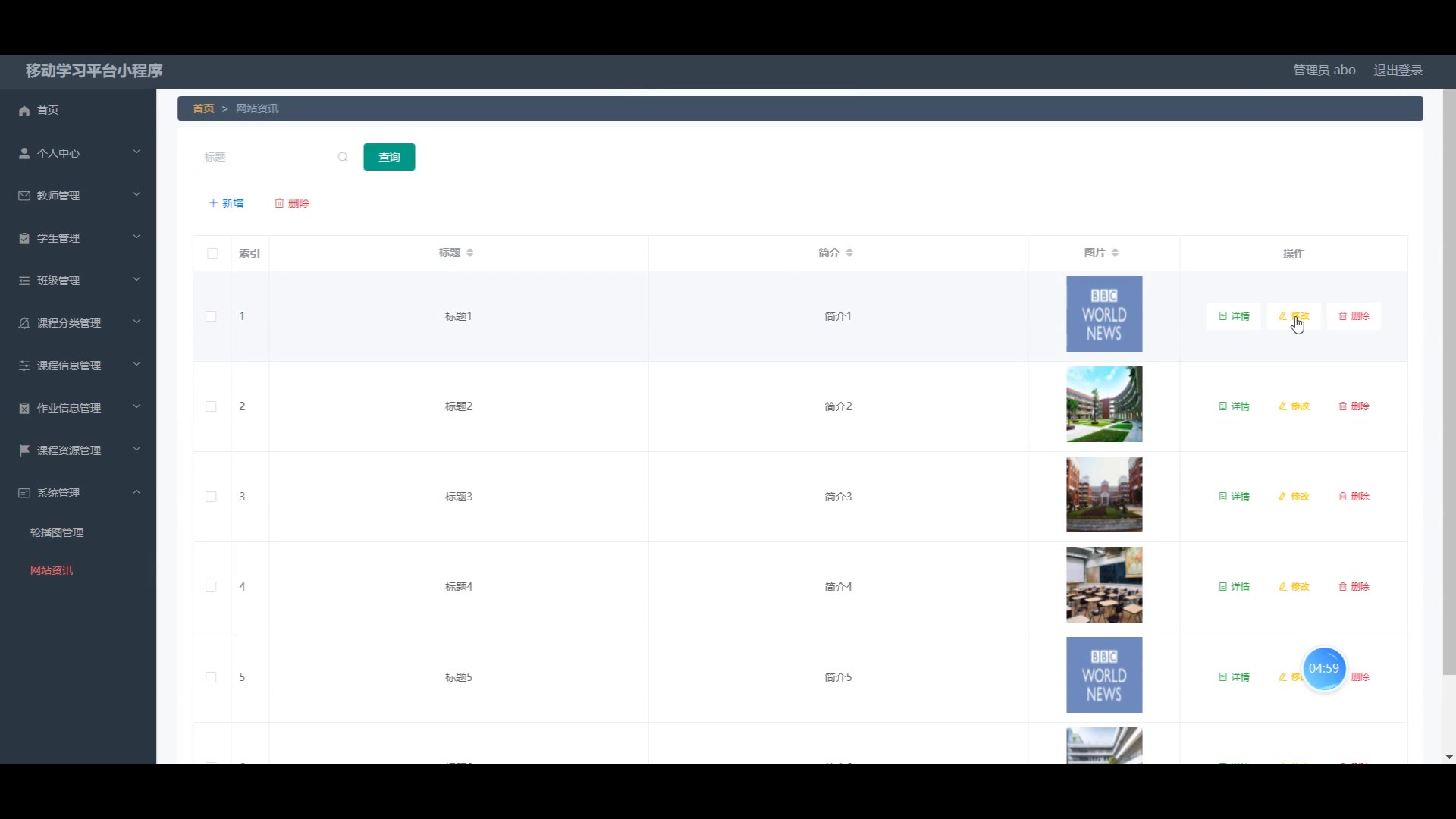Click the 查询 search button
This screenshot has width=1456, height=819.
tap(389, 157)
